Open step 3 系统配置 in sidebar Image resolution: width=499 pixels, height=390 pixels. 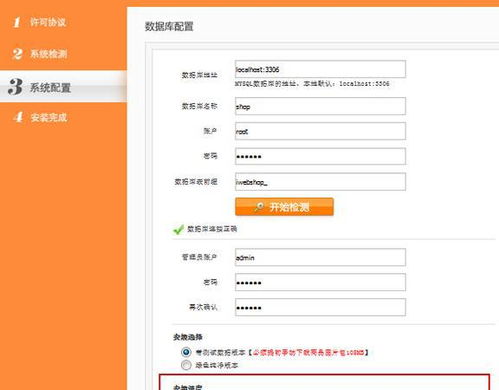point(63,87)
